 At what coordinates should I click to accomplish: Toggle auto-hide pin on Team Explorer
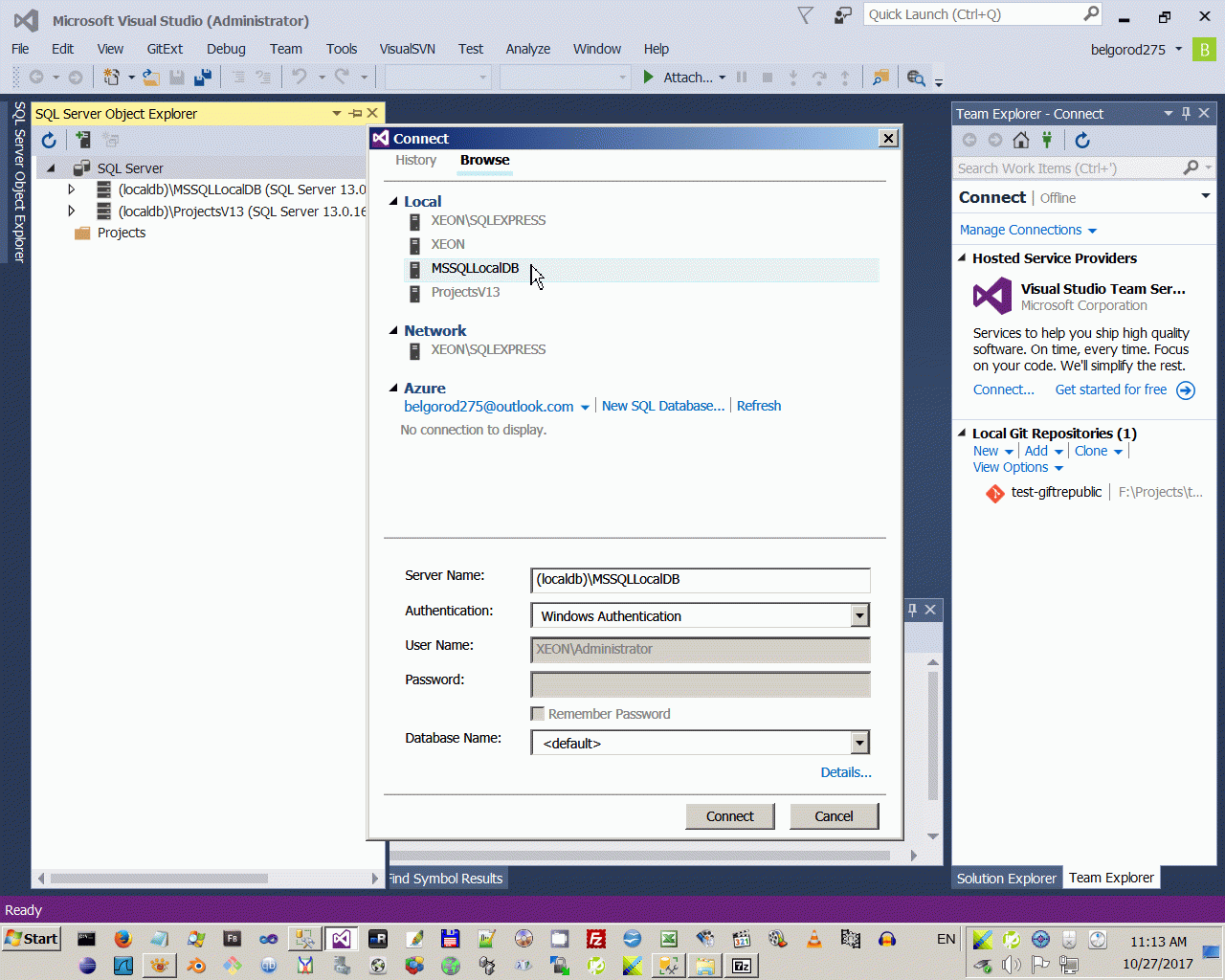[1186, 113]
